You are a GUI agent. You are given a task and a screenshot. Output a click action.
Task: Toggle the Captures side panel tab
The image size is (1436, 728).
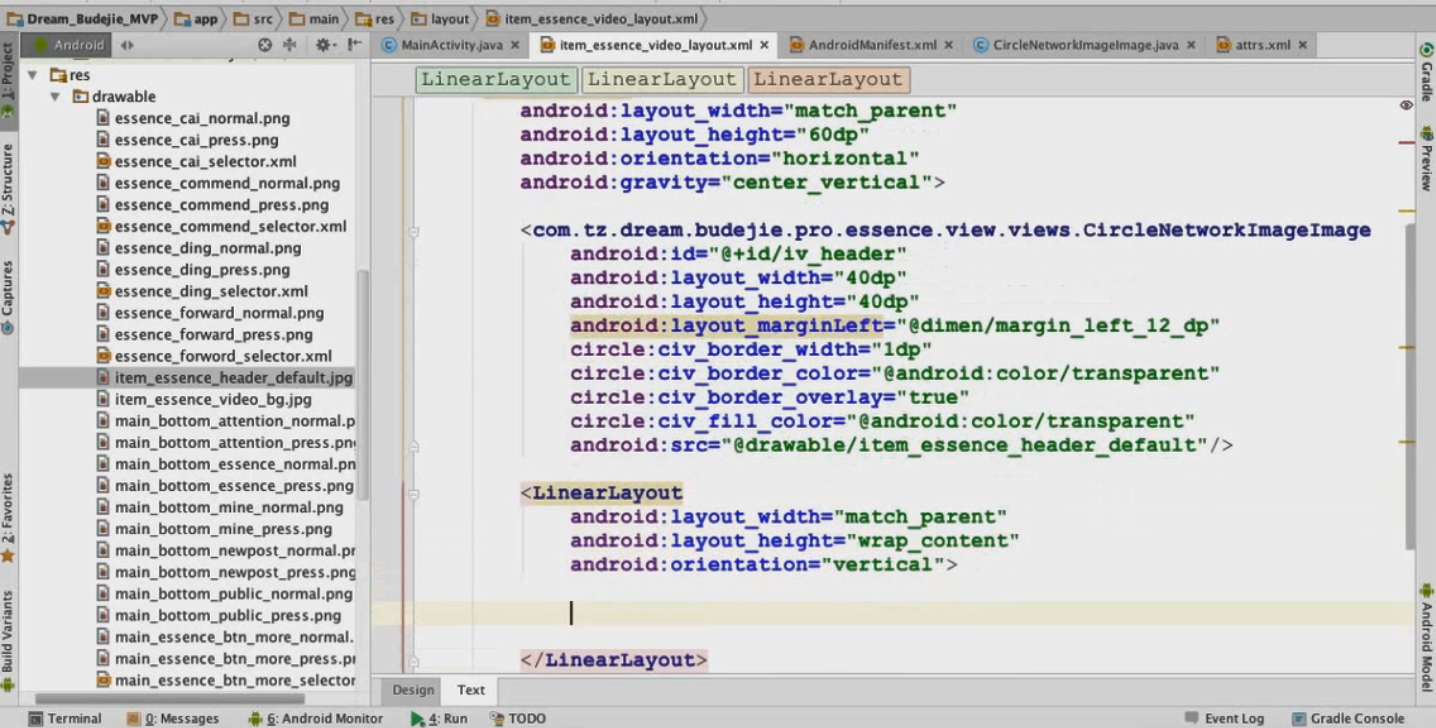[8, 298]
